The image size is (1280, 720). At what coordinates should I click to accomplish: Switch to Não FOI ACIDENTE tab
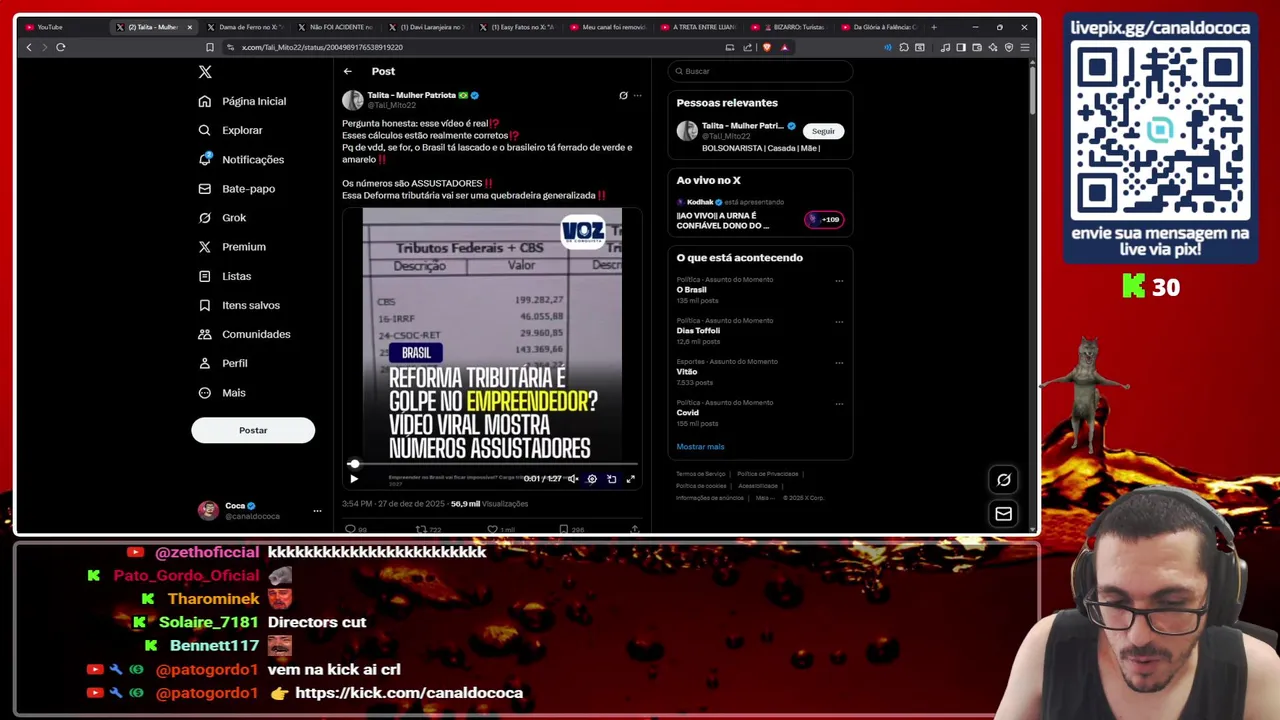click(335, 27)
